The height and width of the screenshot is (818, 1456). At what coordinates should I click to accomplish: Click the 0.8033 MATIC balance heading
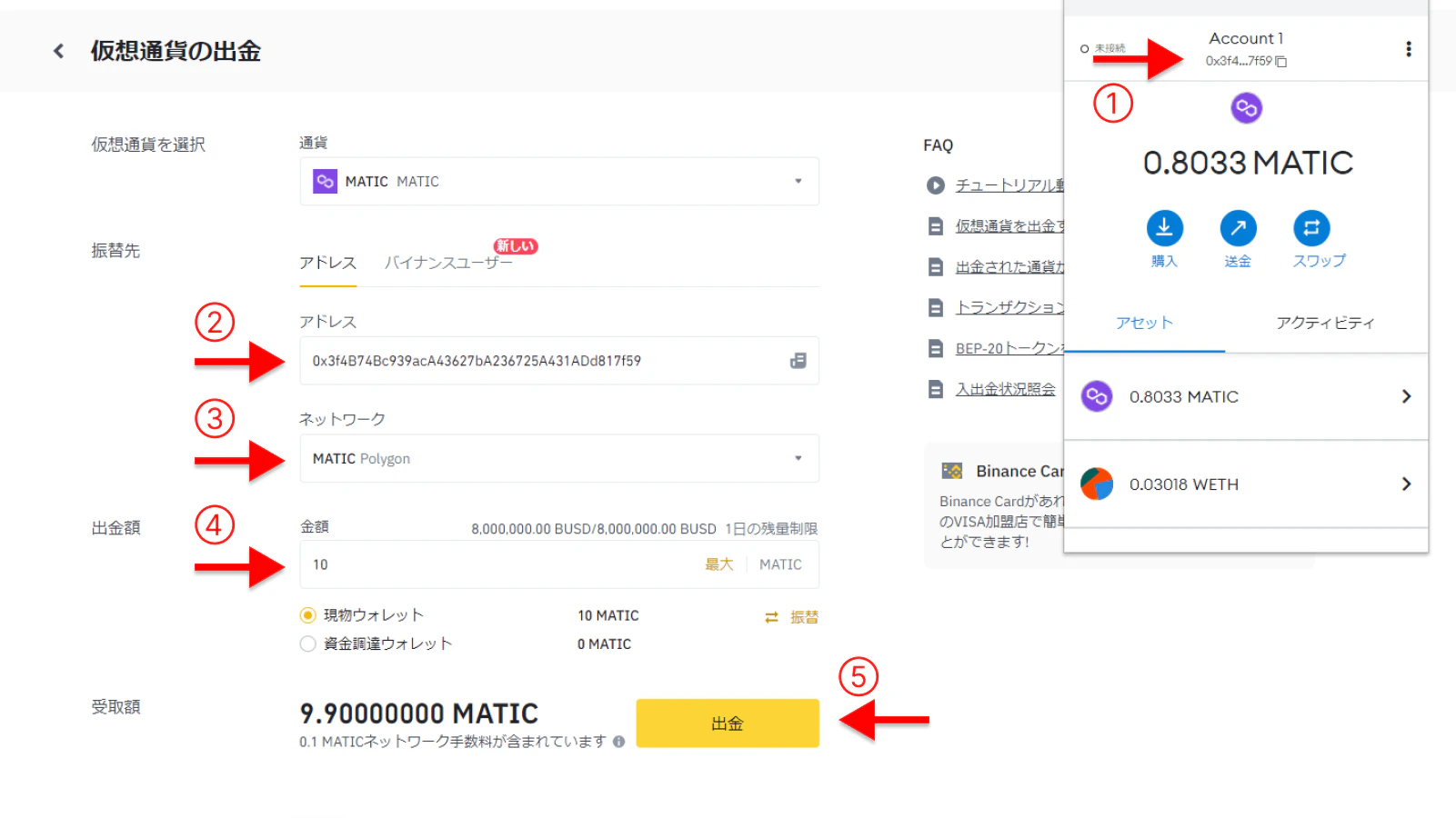tap(1248, 163)
